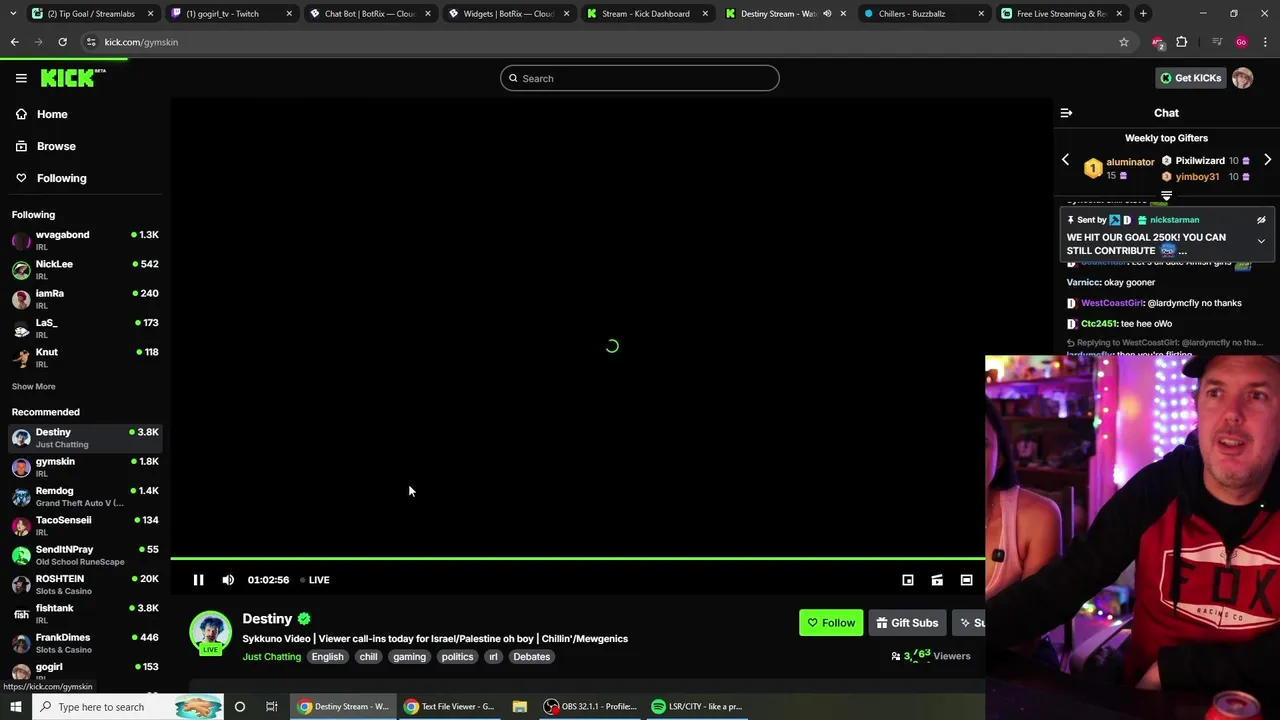Click the gaming tag

coord(409,657)
